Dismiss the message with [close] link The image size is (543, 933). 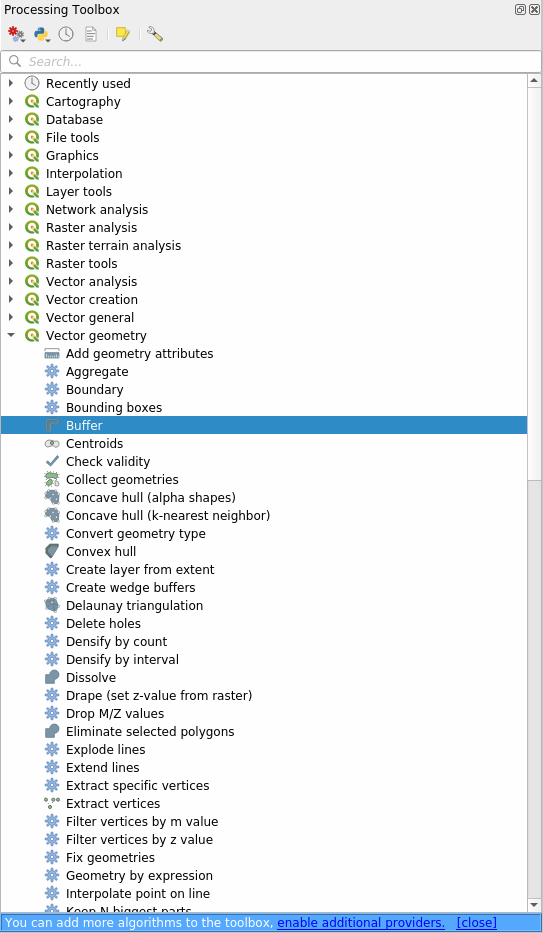coord(476,923)
